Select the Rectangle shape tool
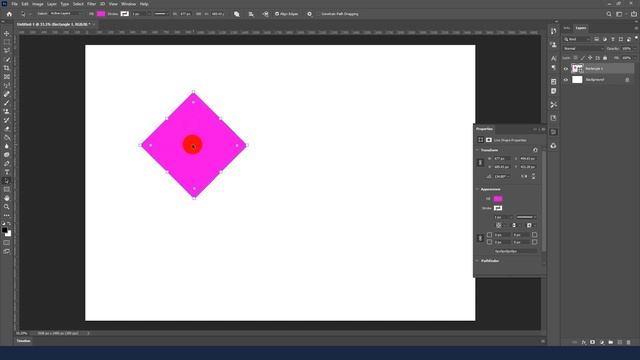The image size is (640, 360). coord(7,189)
